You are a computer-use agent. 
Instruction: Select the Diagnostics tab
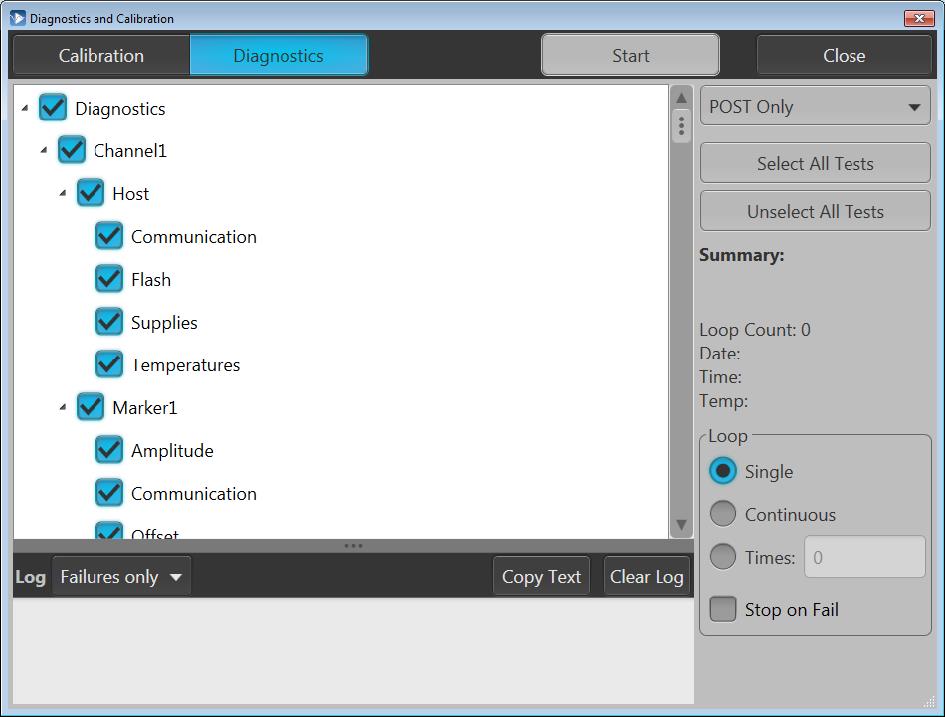tap(278, 56)
